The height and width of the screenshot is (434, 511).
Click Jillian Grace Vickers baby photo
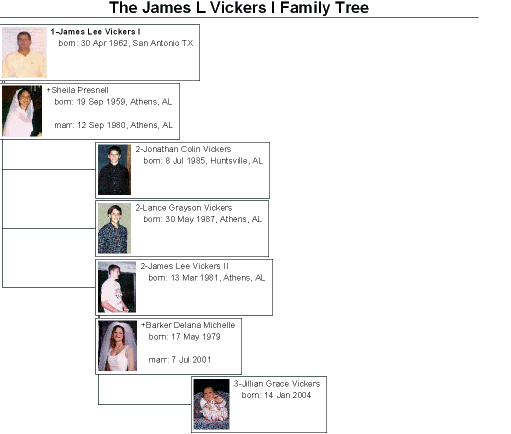point(212,404)
